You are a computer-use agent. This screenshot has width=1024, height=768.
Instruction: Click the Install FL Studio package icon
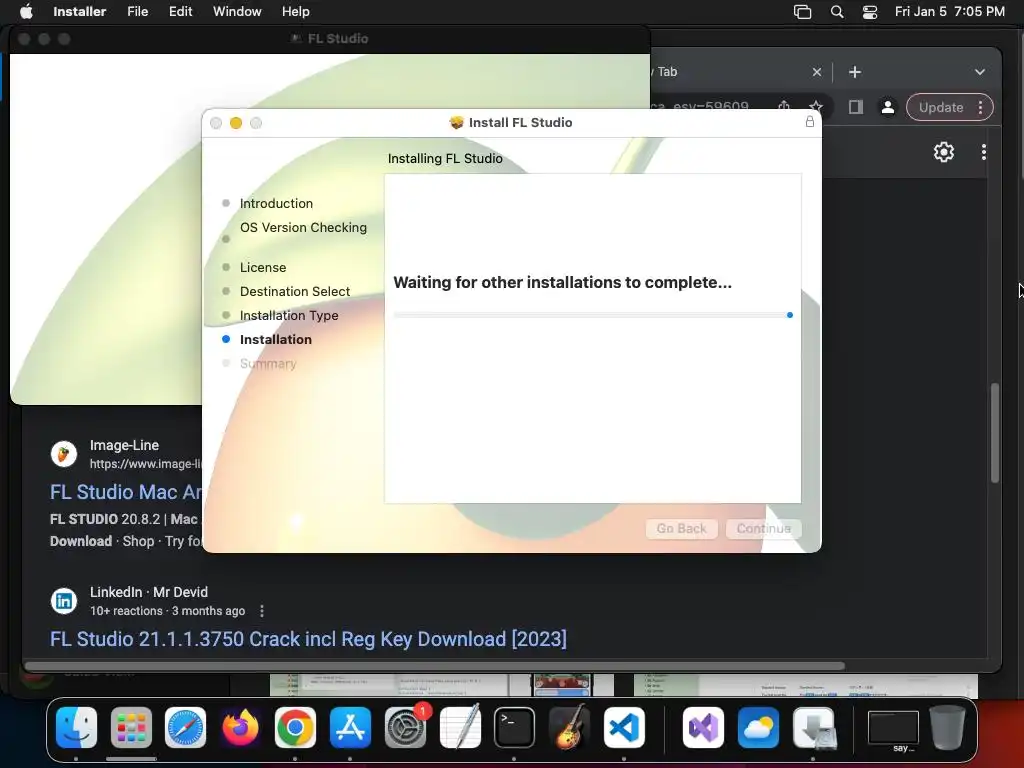[x=456, y=122]
